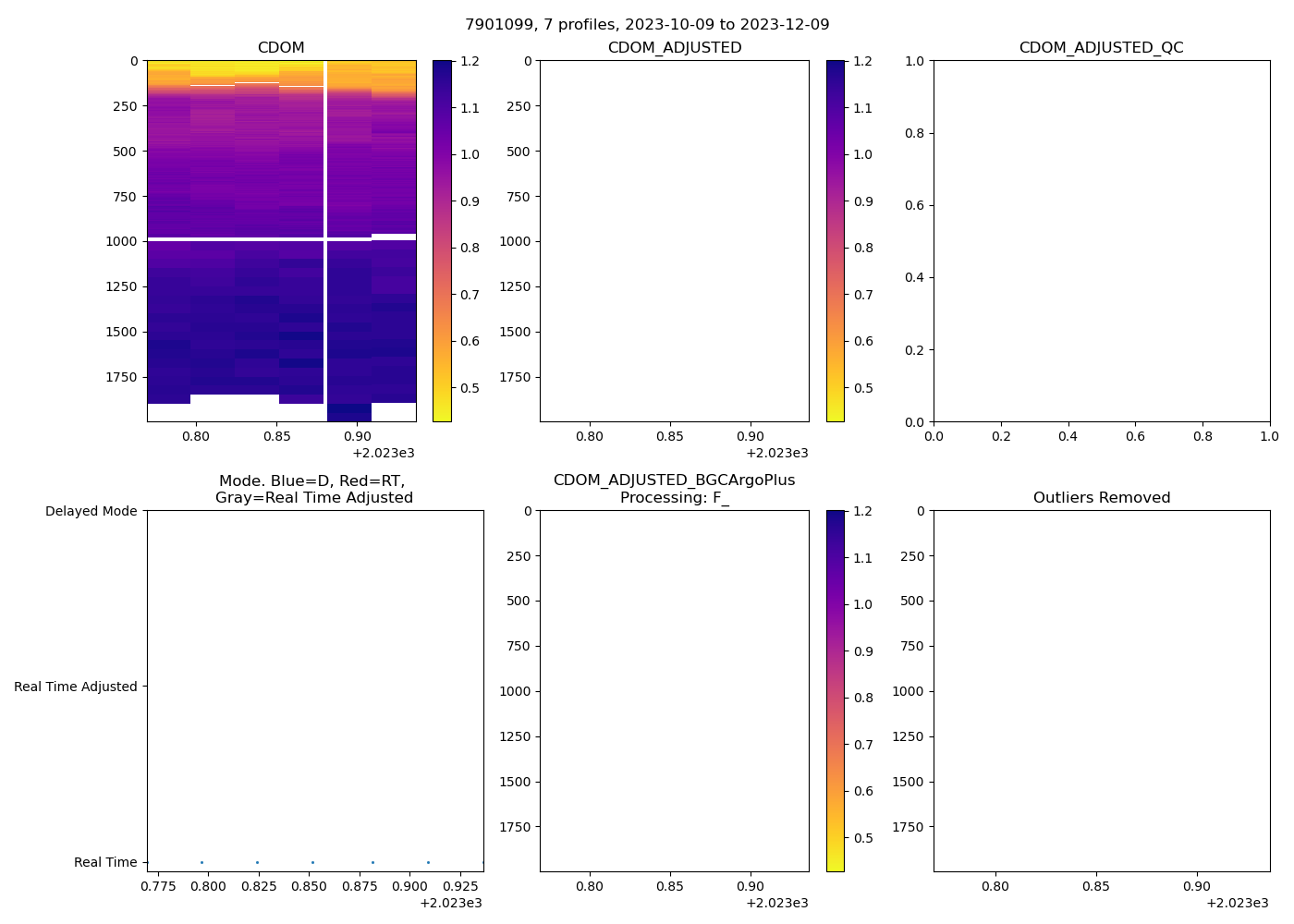Select the Delayed Mode axis label
1294x924 pixels.
pos(91,511)
